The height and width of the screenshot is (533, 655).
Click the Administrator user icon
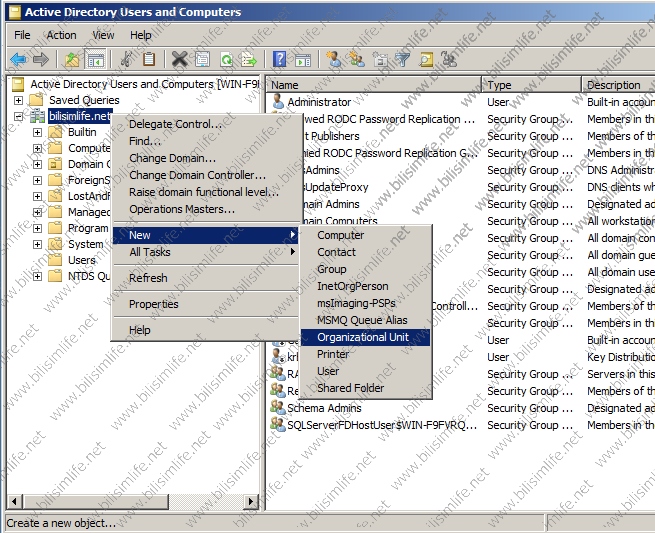pyautogui.click(x=278, y=102)
